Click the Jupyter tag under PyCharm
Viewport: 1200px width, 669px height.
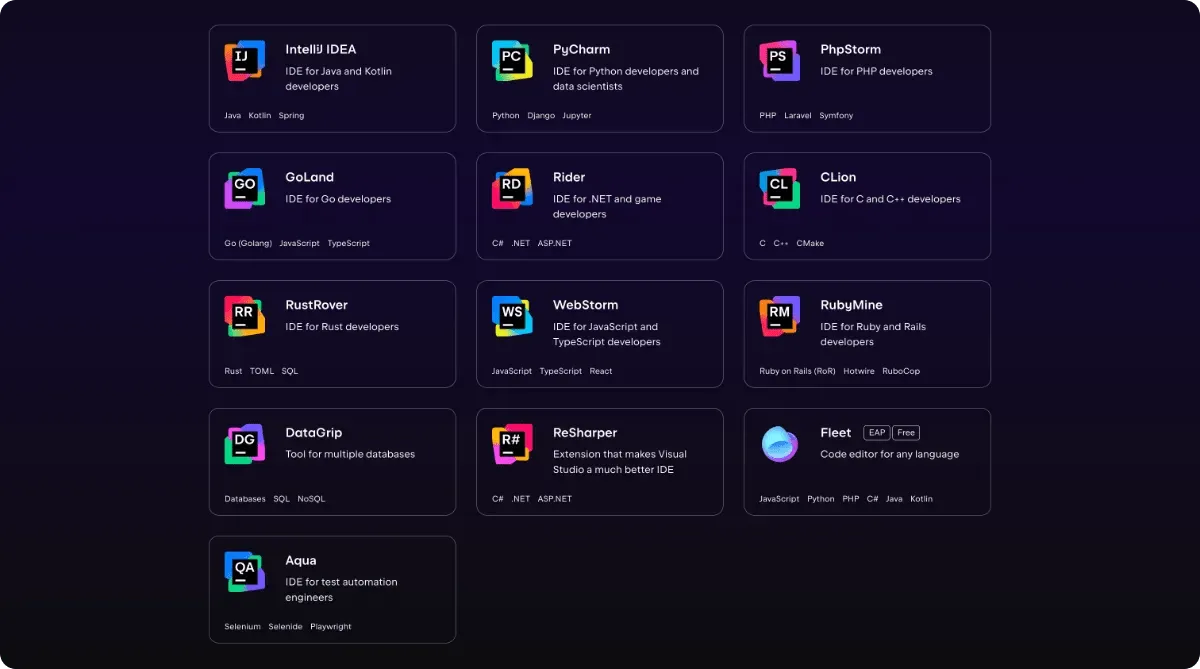click(577, 116)
